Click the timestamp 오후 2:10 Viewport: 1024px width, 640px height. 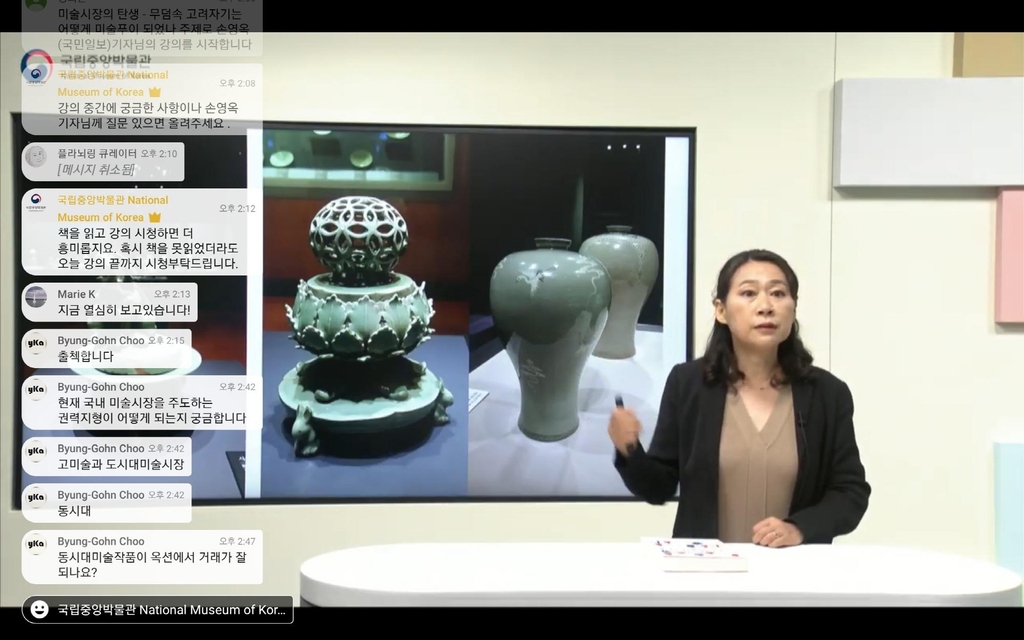159,153
